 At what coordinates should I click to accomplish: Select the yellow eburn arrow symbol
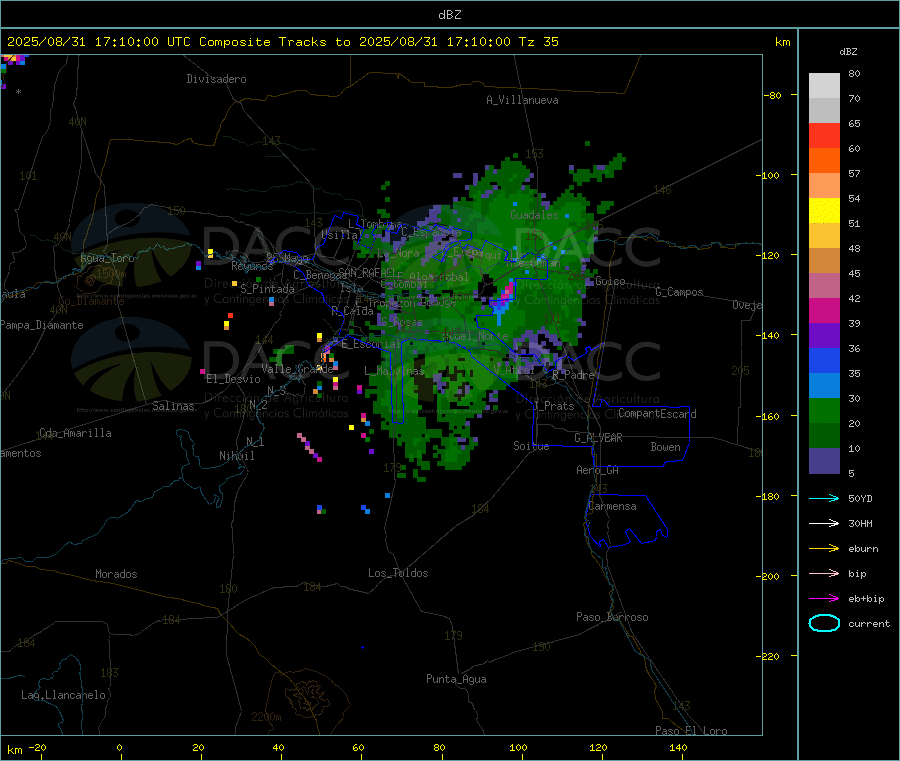pyautogui.click(x=824, y=548)
